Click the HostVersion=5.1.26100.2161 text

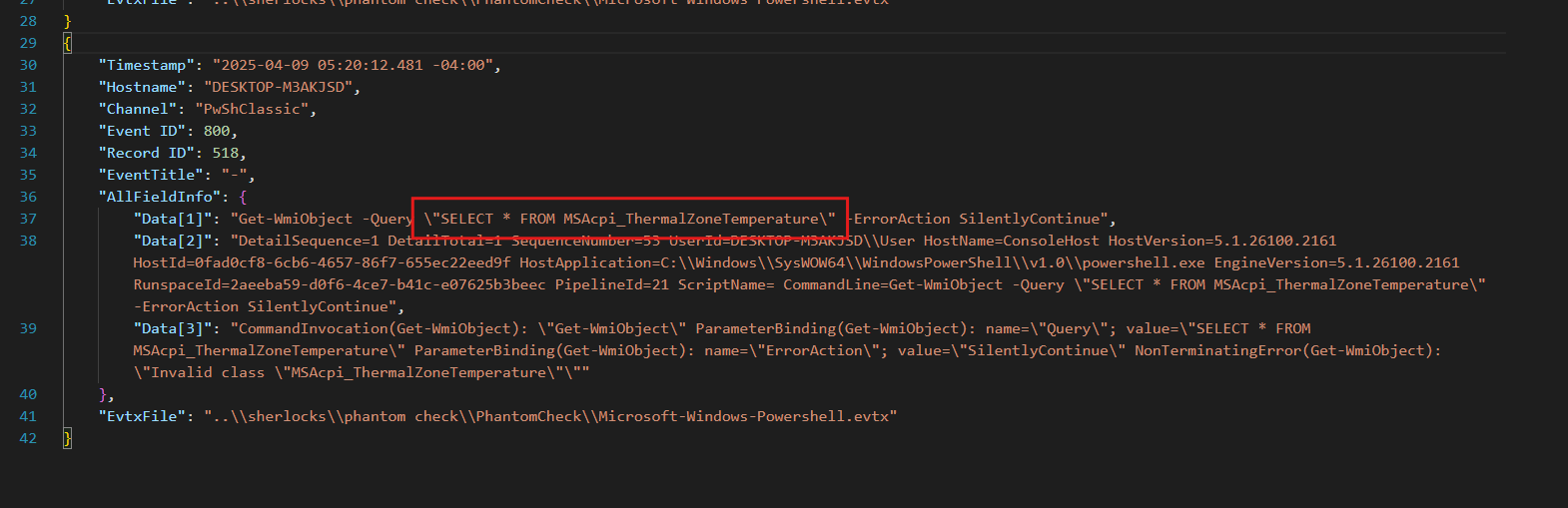point(1222,241)
